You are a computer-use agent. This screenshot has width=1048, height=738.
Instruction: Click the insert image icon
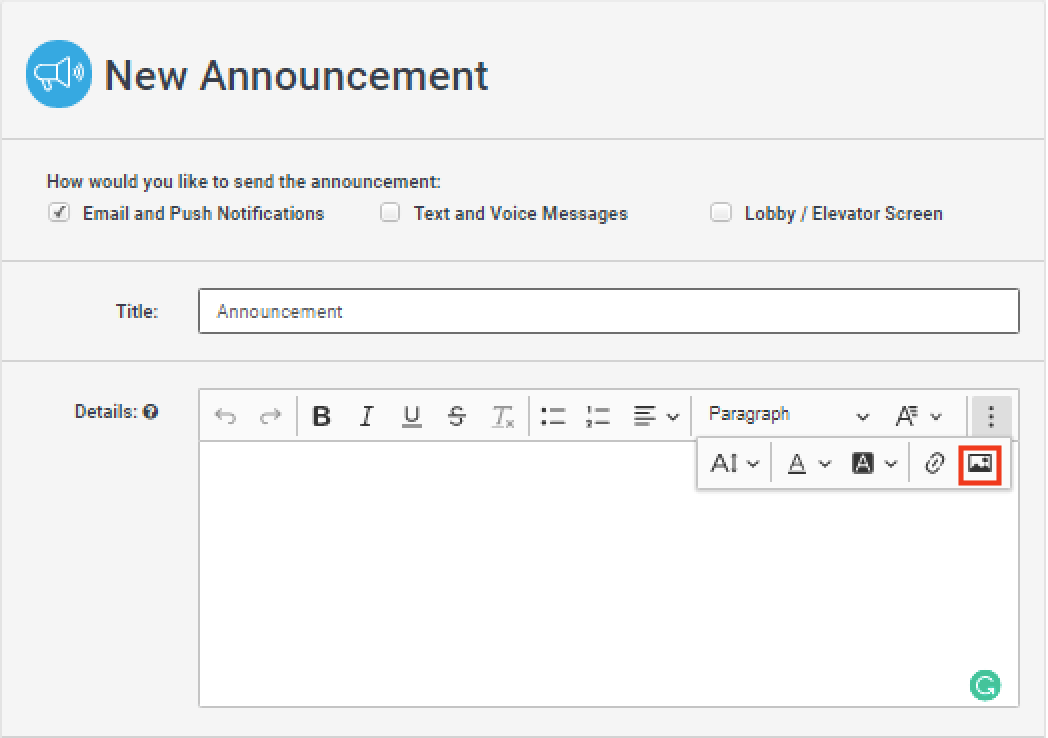pos(980,464)
